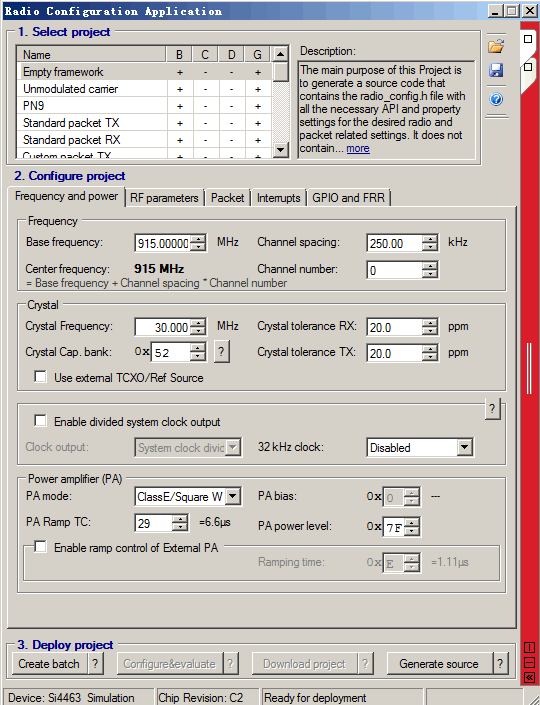Save project with floppy disk icon
This screenshot has width=540, height=705.
pyautogui.click(x=496, y=70)
